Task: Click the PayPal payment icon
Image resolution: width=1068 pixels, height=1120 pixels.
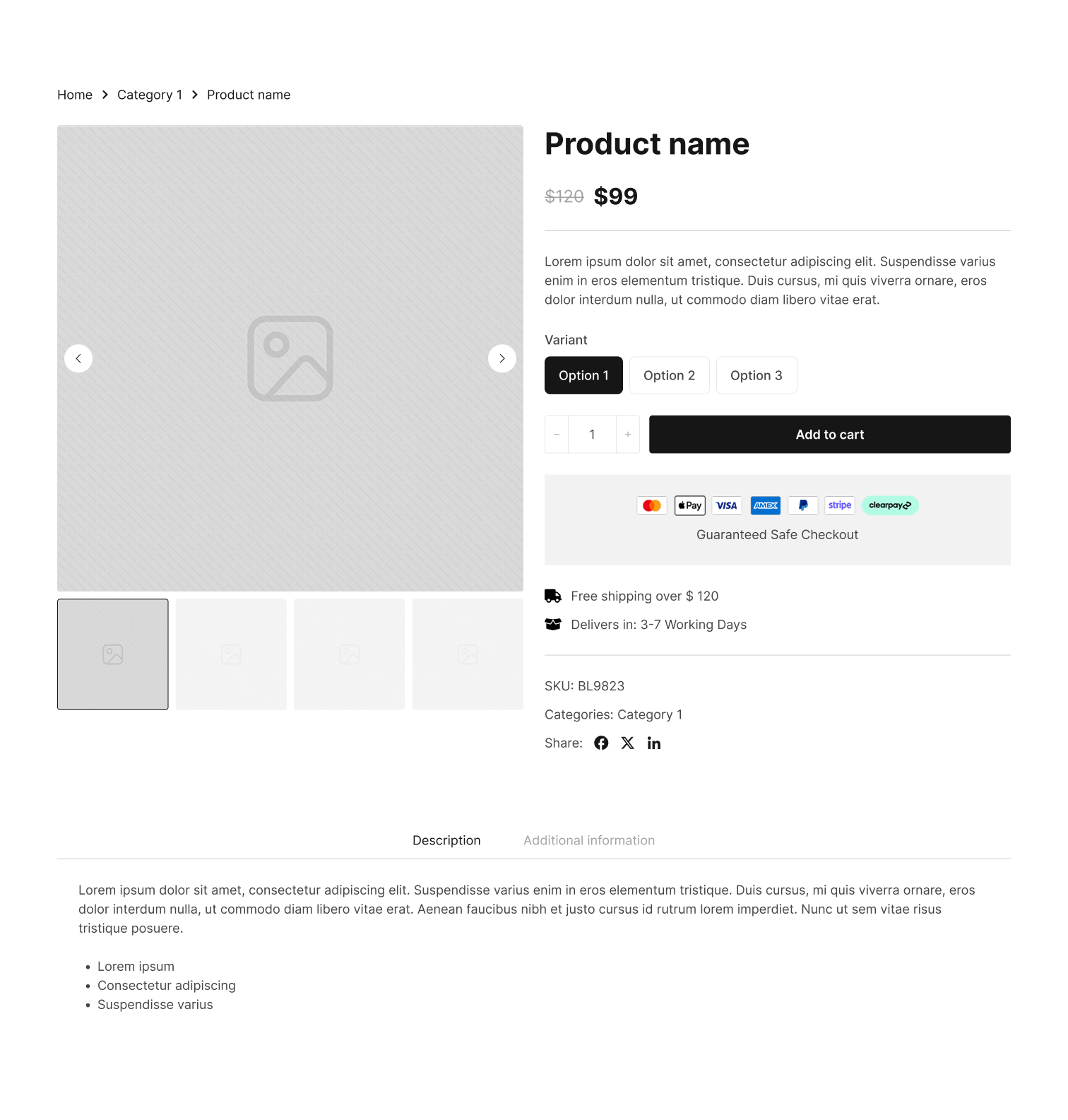Action: [x=803, y=505]
